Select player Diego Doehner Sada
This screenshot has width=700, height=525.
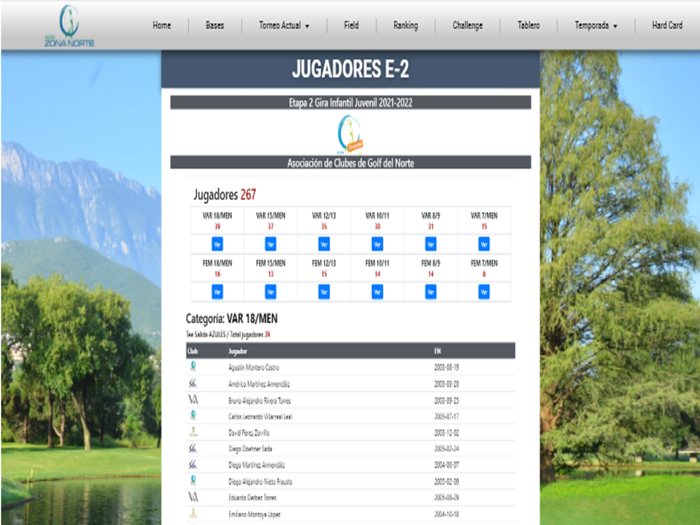tap(250, 449)
